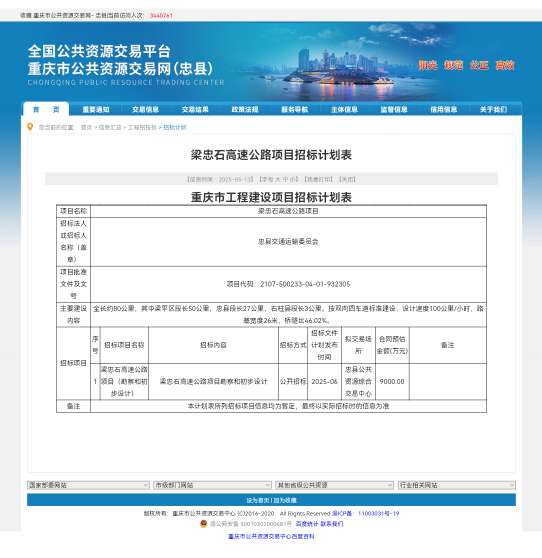Open the 重要通知 menu item

[x=96, y=109]
